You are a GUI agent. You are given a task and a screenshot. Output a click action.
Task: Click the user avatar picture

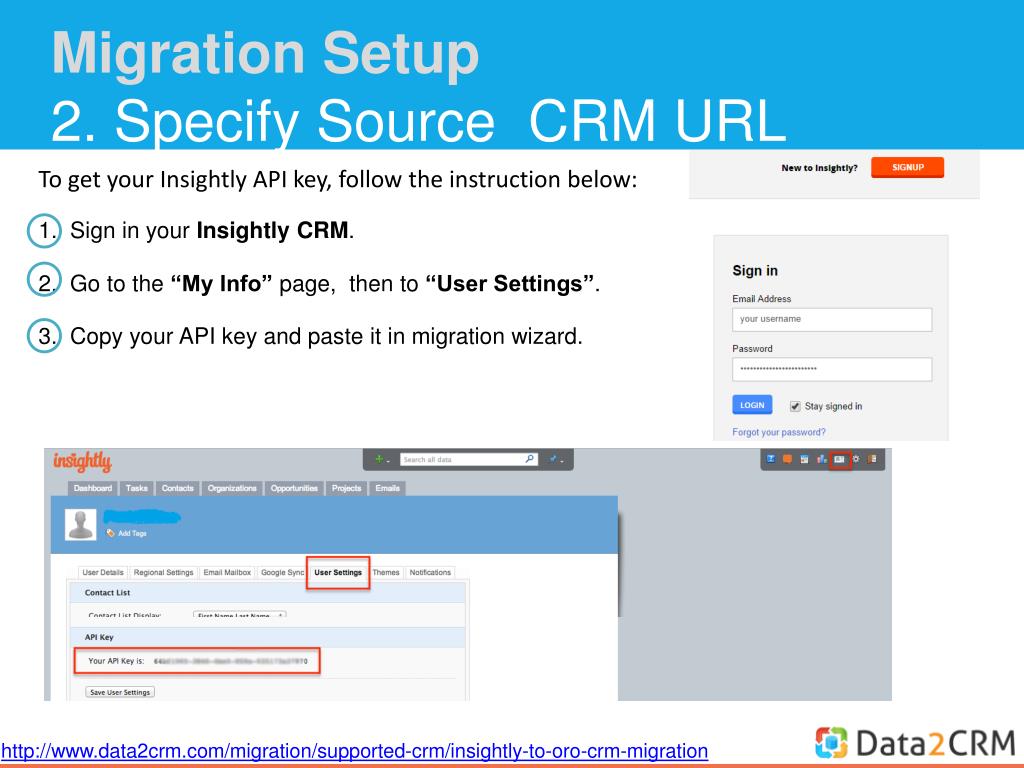[x=81, y=524]
